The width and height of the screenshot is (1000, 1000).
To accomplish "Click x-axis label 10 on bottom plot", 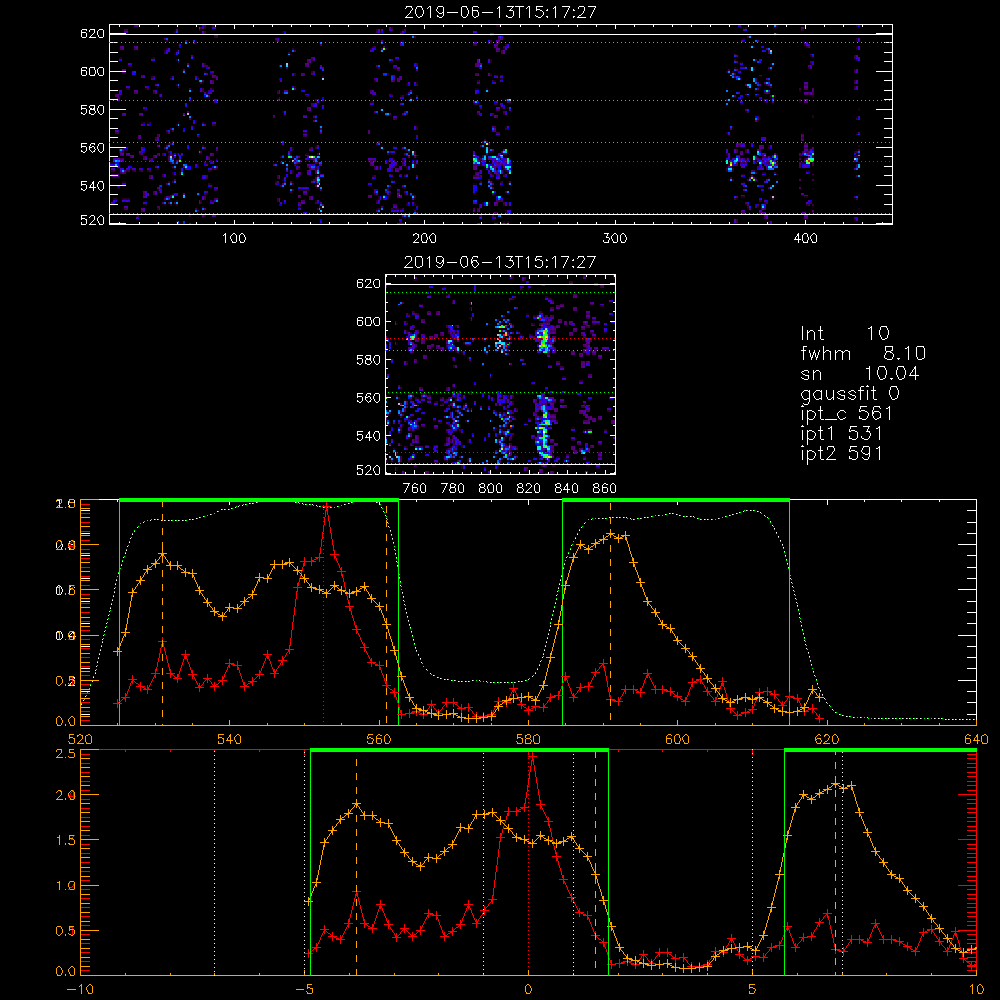I will pos(976,989).
